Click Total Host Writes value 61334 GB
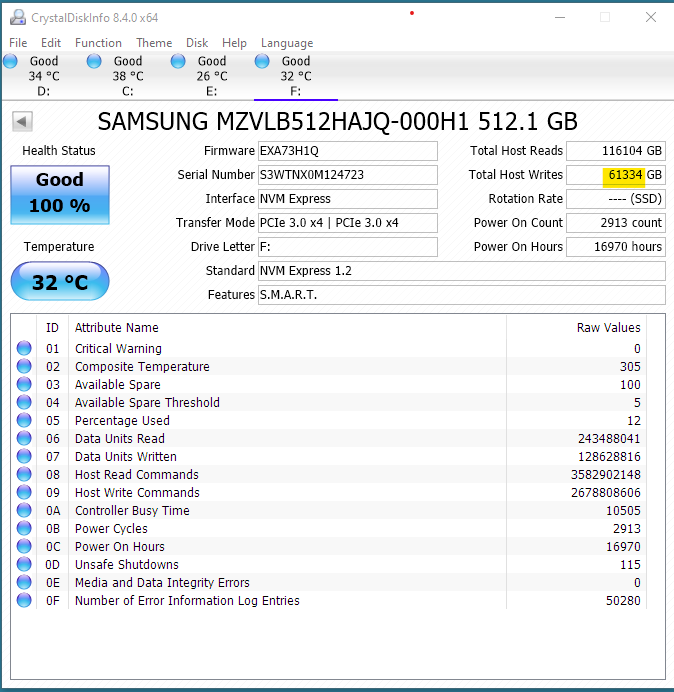The height and width of the screenshot is (692, 674). (x=616, y=175)
